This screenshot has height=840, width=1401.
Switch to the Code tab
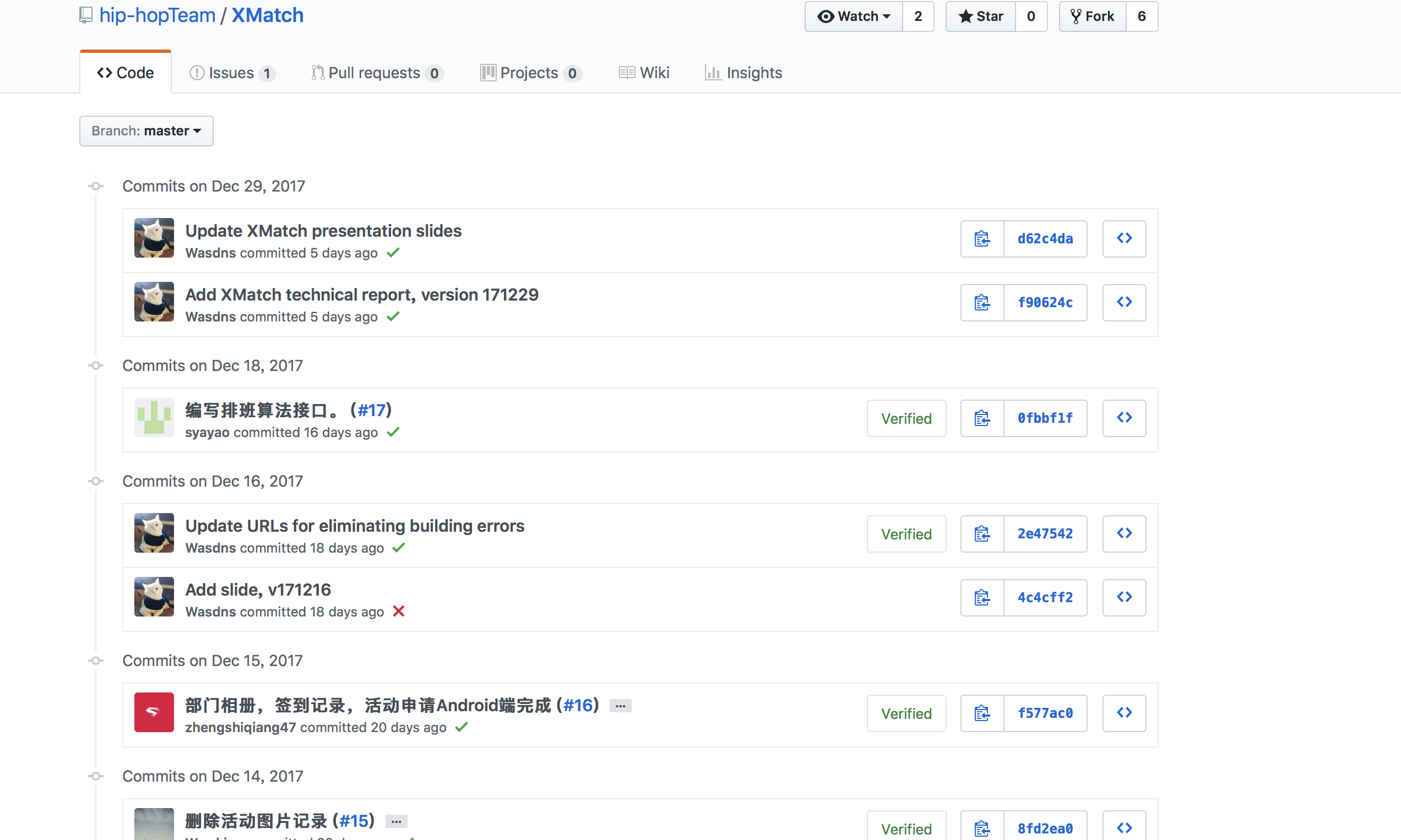pyautogui.click(x=126, y=73)
